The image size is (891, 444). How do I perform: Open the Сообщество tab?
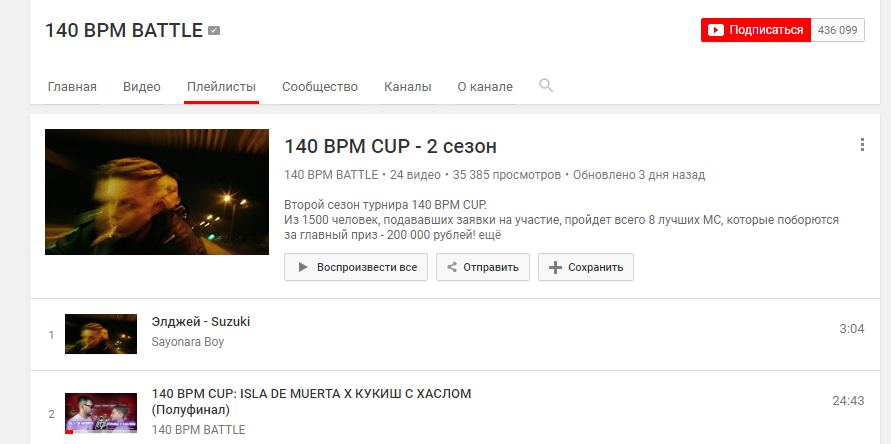click(x=320, y=87)
